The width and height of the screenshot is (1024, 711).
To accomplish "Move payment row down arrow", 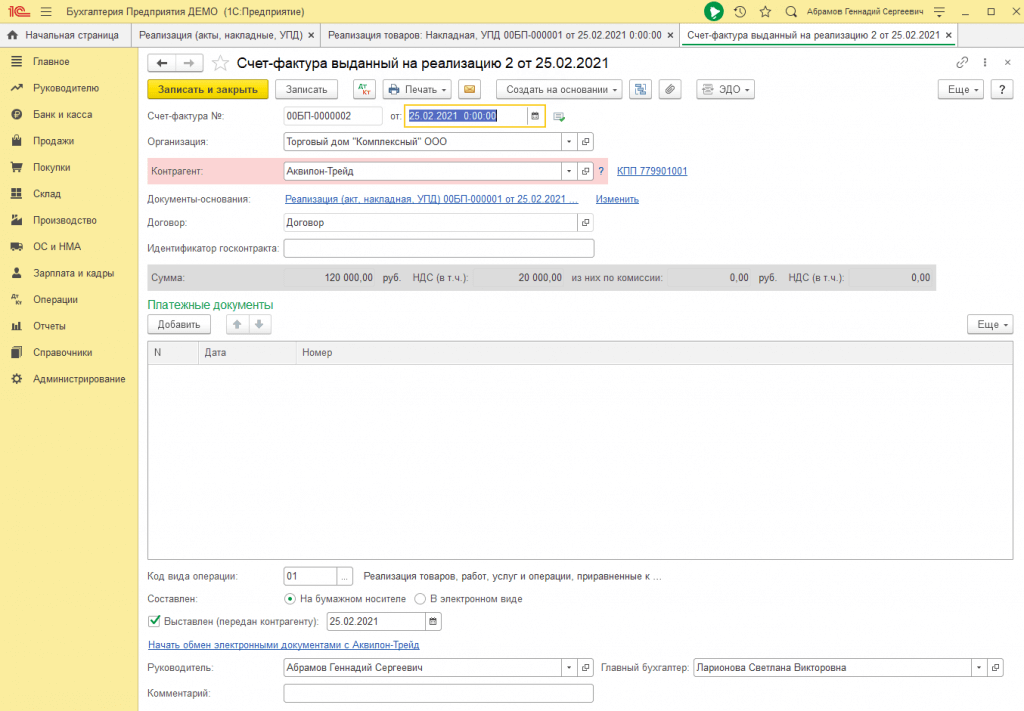I will [259, 324].
